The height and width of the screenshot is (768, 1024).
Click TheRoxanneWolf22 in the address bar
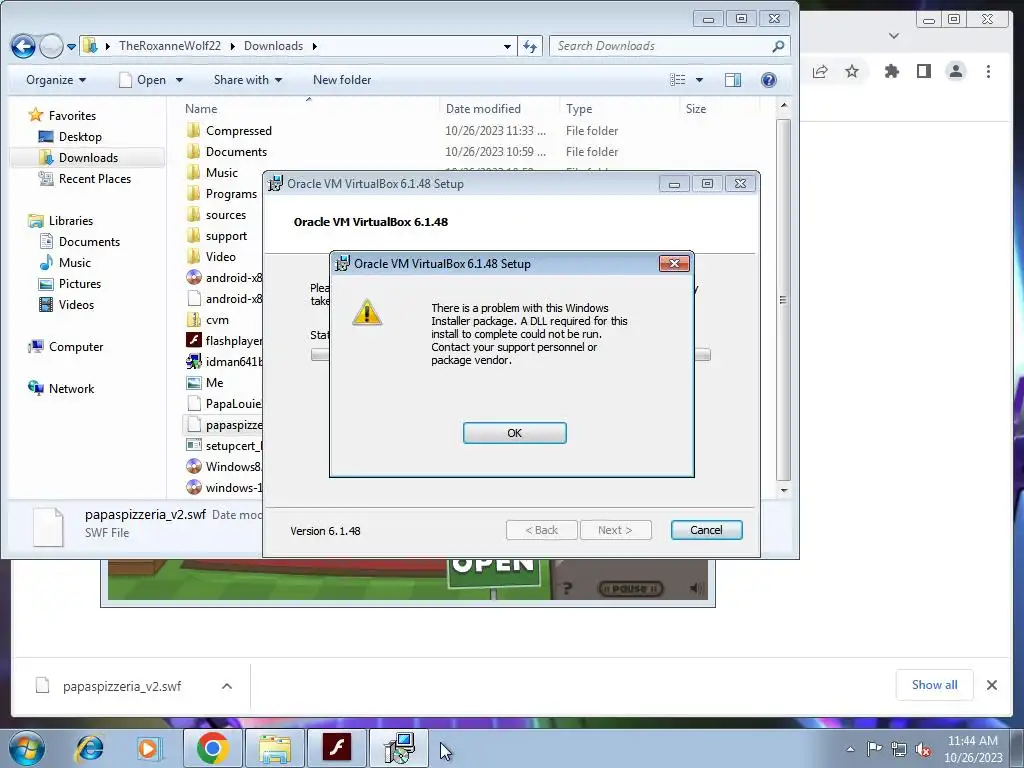(169, 46)
